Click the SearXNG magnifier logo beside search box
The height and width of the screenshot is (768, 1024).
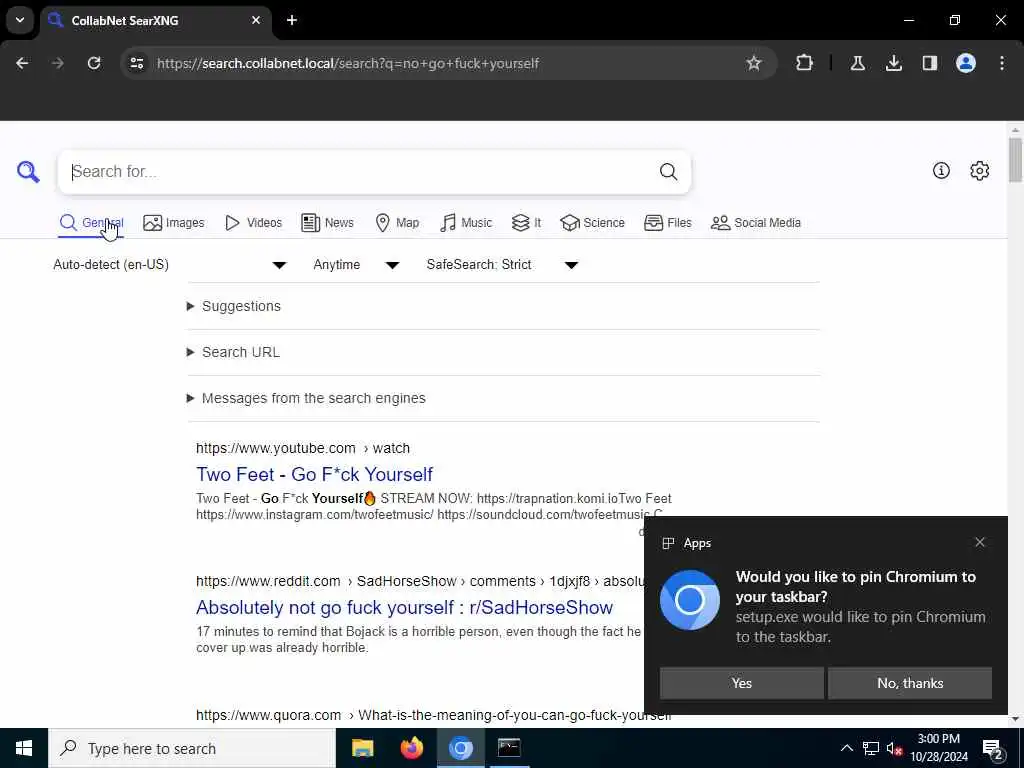[x=28, y=172]
